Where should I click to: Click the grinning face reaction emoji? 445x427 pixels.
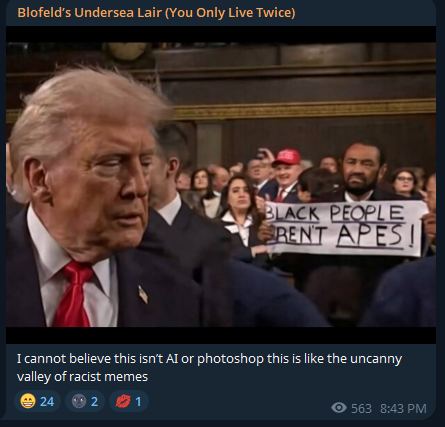[x=28, y=401]
